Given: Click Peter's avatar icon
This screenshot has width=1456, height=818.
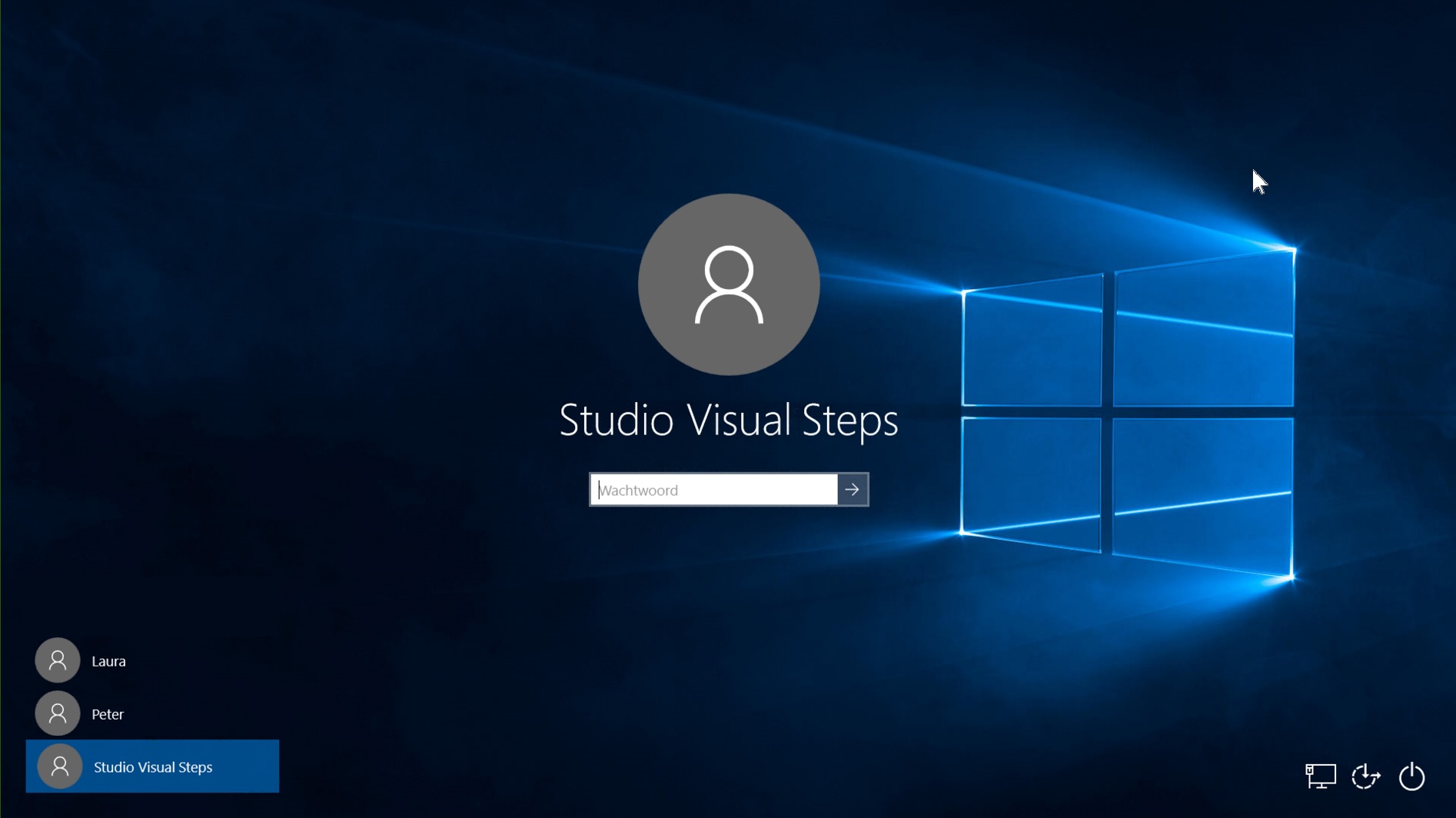Looking at the screenshot, I should [x=58, y=713].
